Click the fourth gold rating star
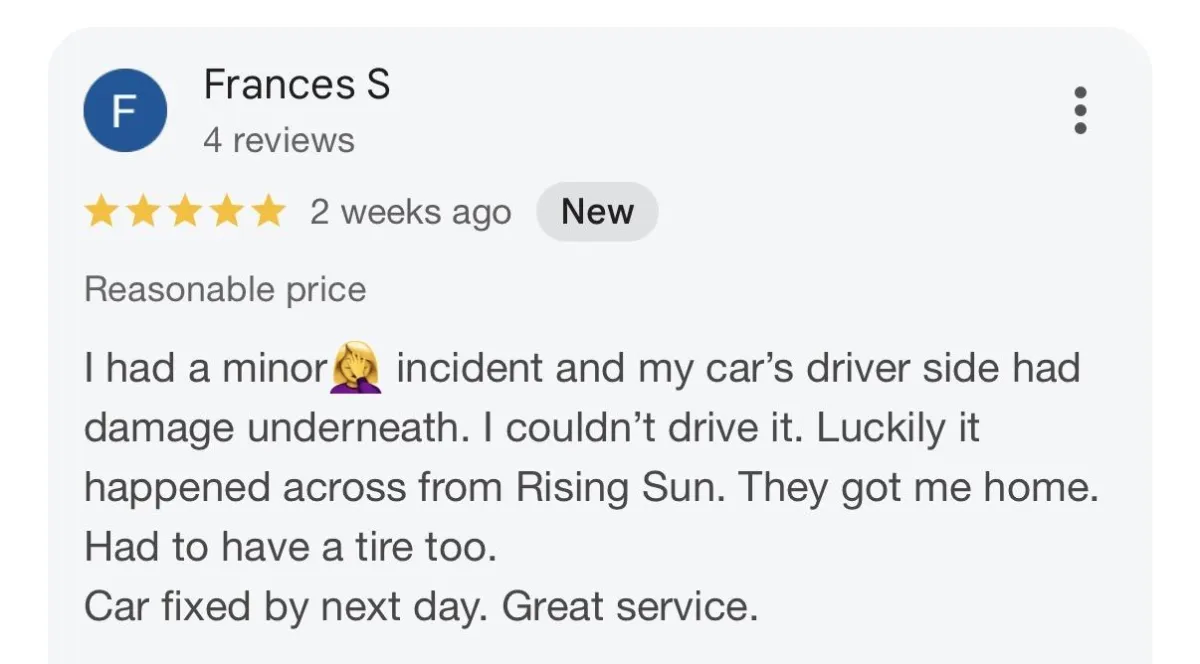 click(x=226, y=212)
